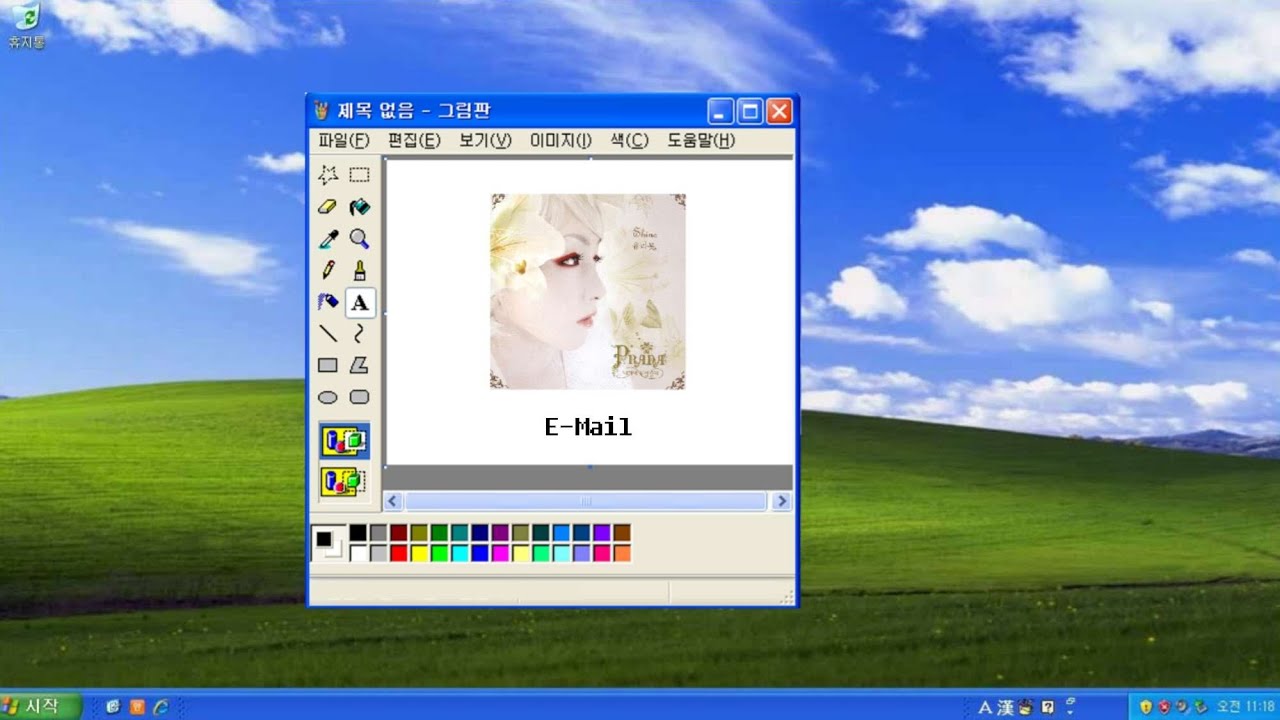Open the 이미지(I) menu
The image size is (1280, 720).
click(561, 141)
